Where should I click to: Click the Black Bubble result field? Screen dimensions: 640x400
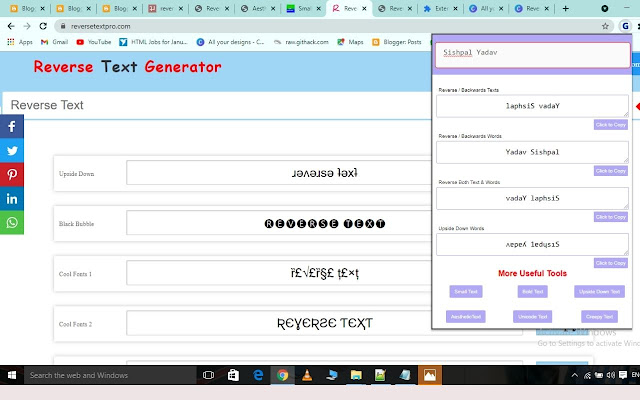coord(279,223)
